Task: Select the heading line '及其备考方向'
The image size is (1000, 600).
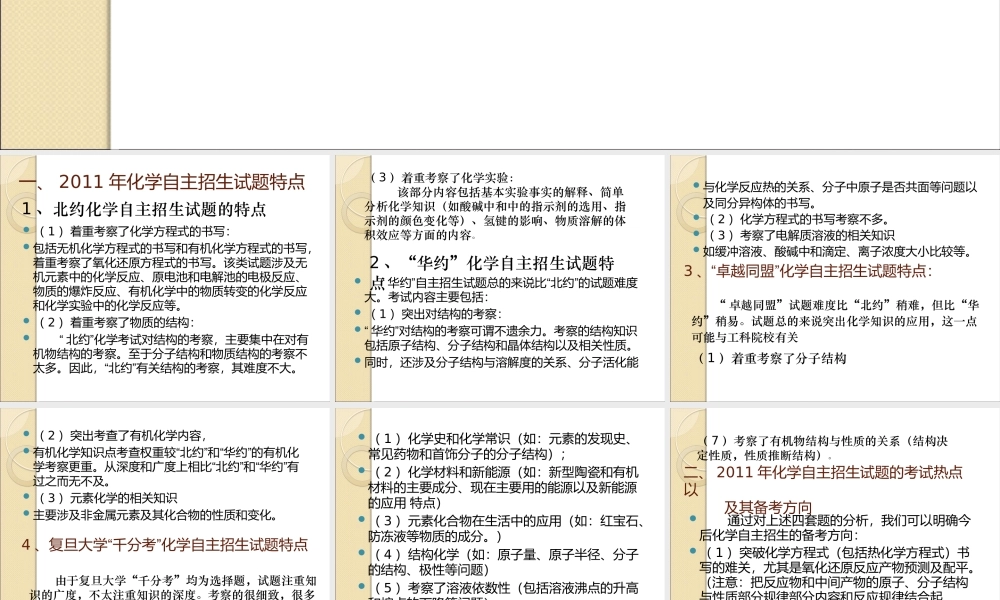Action: [768, 508]
